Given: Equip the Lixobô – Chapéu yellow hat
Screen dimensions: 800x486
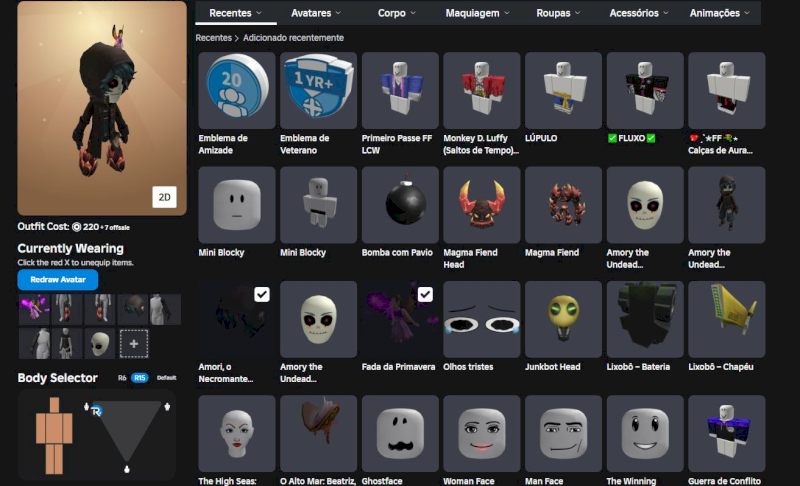Looking at the screenshot, I should (x=727, y=319).
